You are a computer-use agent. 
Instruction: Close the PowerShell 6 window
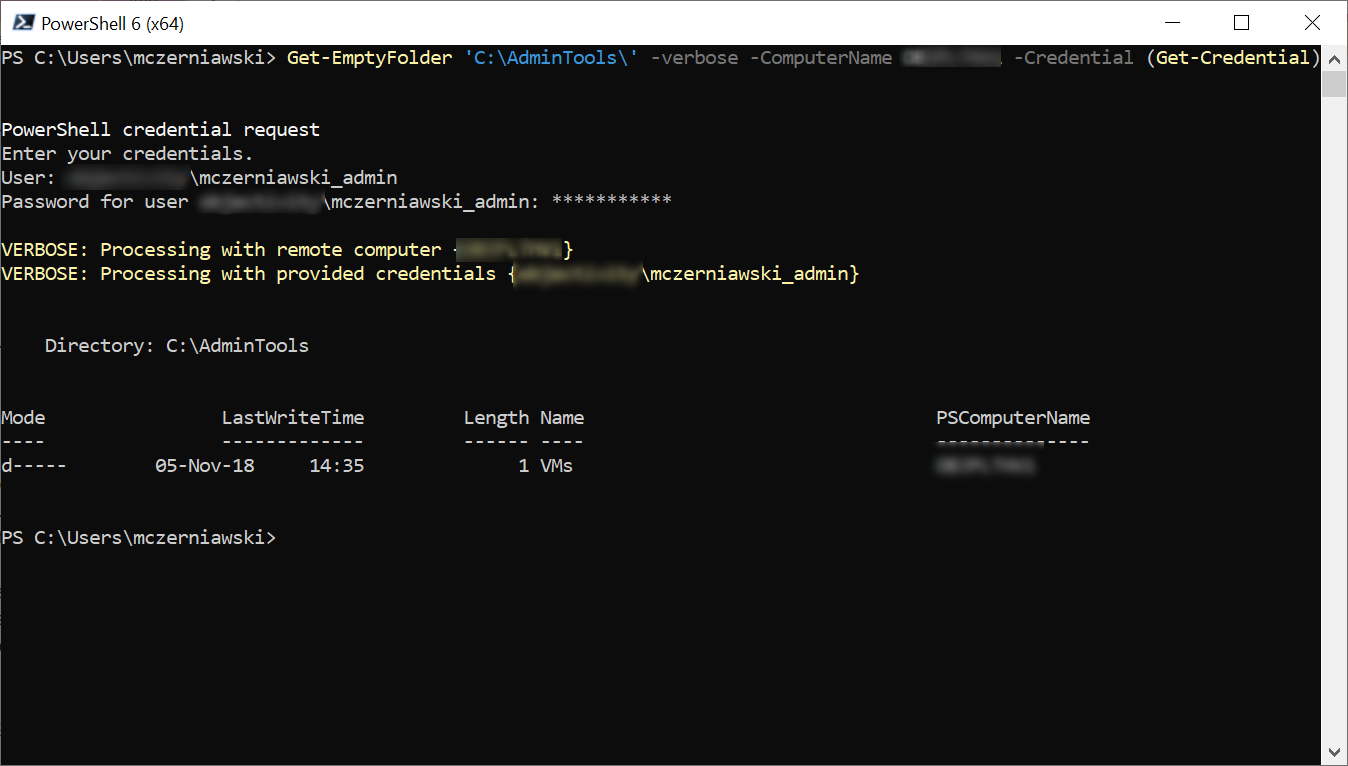pos(1311,22)
